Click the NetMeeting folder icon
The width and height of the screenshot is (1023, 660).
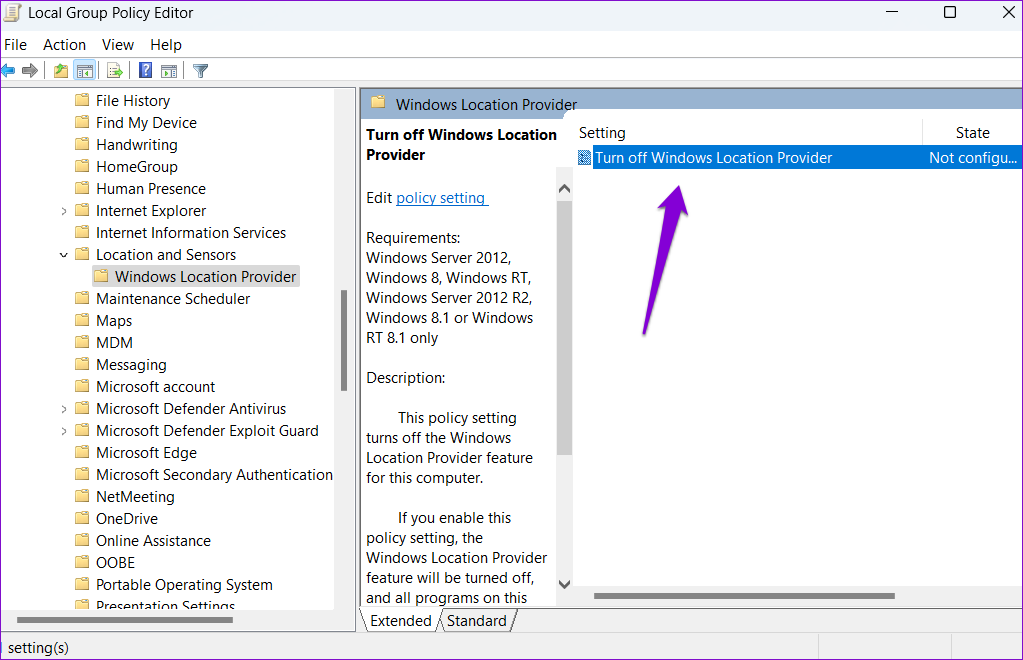coord(82,496)
